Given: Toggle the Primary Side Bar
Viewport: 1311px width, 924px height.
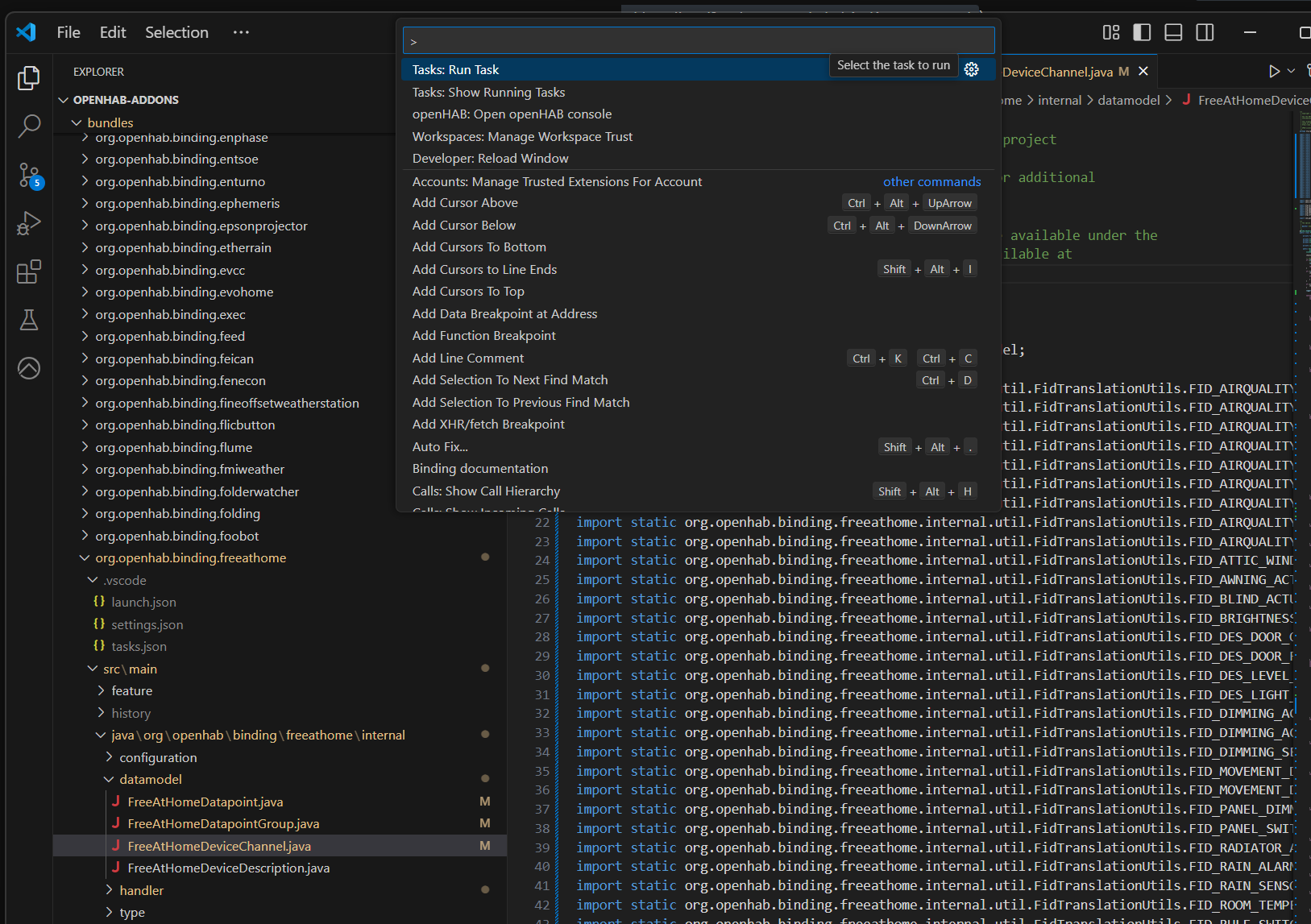Looking at the screenshot, I should coord(1142,32).
